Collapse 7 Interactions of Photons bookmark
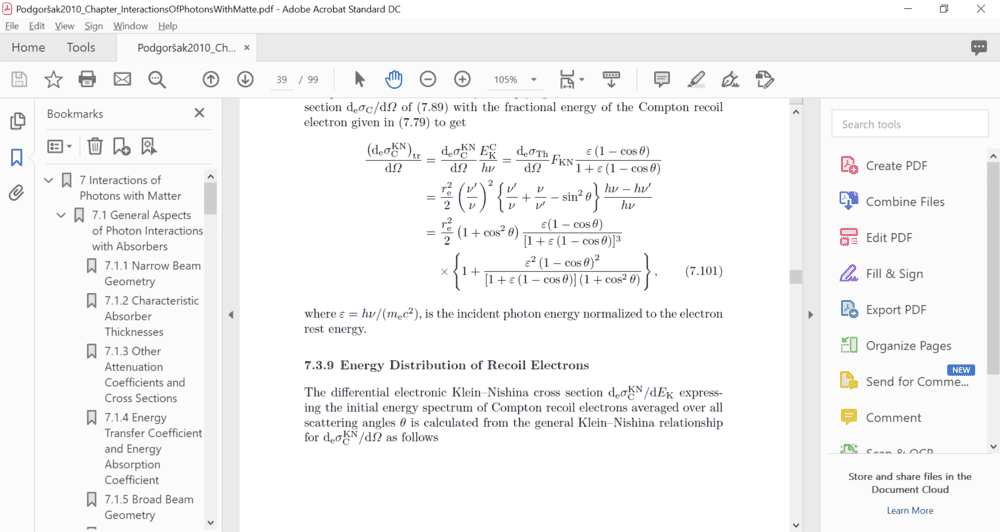Viewport: 1000px width, 532px height. pos(48,180)
